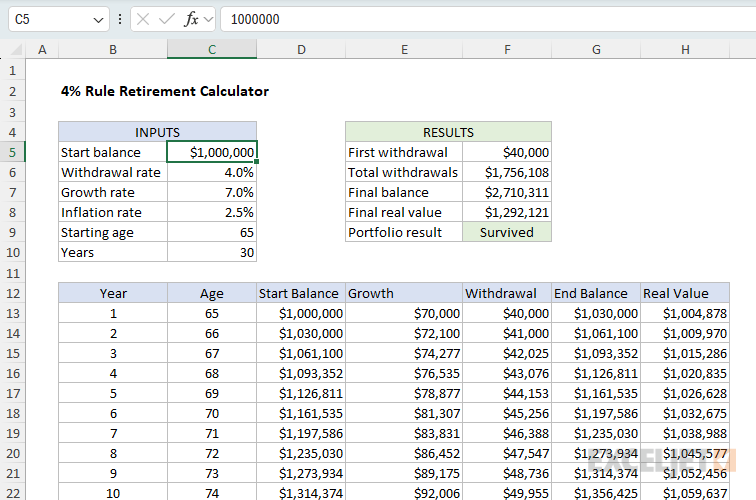Image resolution: width=756 pixels, height=500 pixels.
Task: Select real value $1,004,878 in year 1
Action: 685,313
